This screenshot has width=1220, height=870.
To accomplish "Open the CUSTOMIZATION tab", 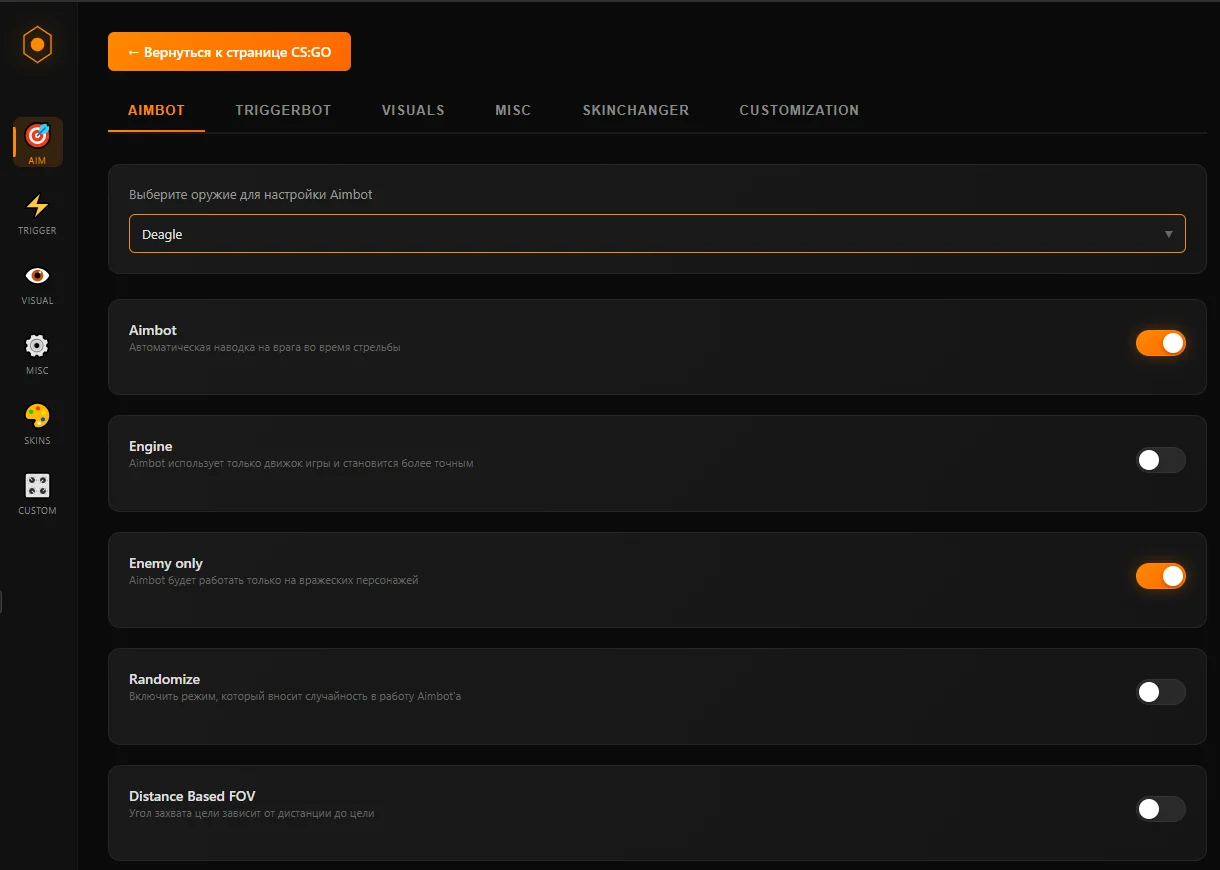I will (x=799, y=110).
